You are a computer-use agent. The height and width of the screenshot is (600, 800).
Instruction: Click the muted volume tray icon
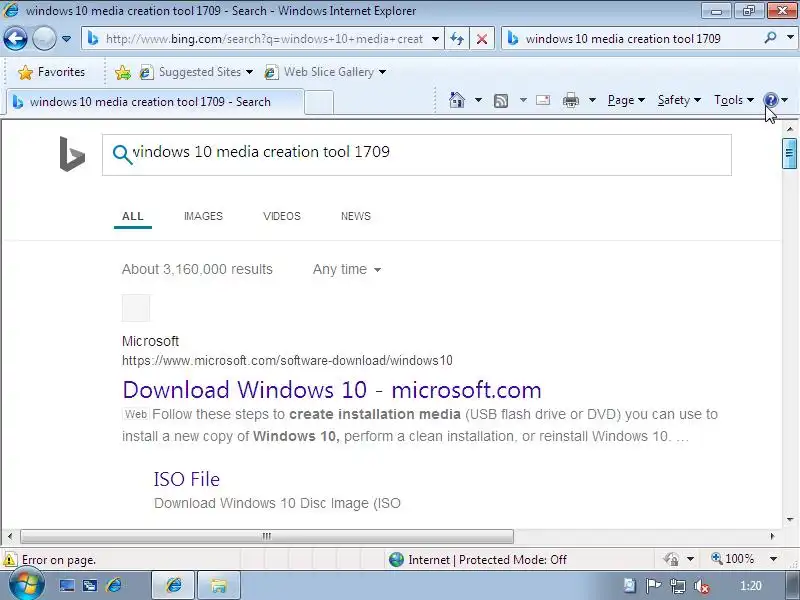[702, 586]
